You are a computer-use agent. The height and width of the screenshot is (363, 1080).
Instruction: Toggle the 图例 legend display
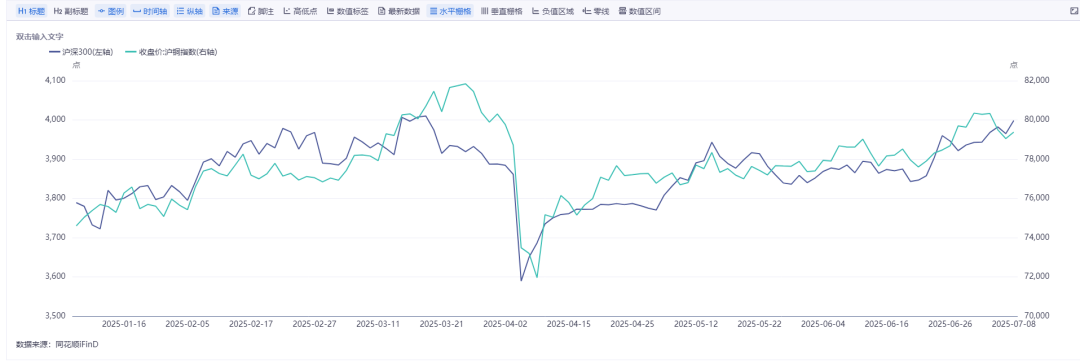point(110,12)
